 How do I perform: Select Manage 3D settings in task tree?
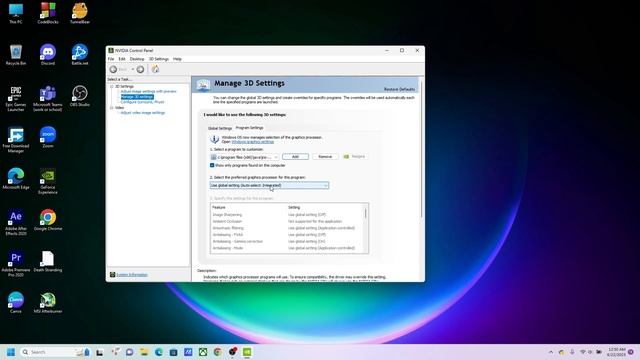click(x=137, y=97)
